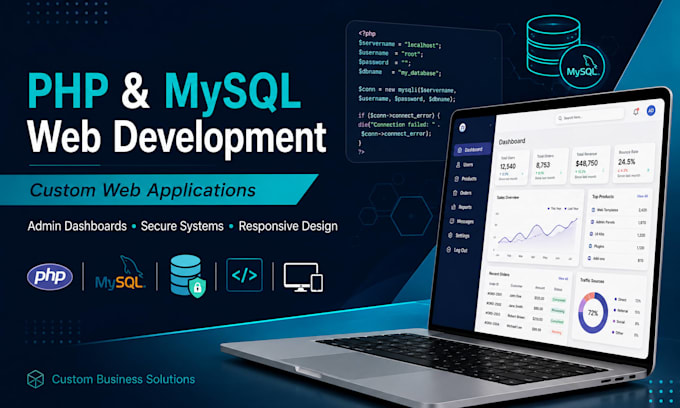The width and height of the screenshot is (680, 408).
Task: Click the Secure Systems text
Action: 182,226
